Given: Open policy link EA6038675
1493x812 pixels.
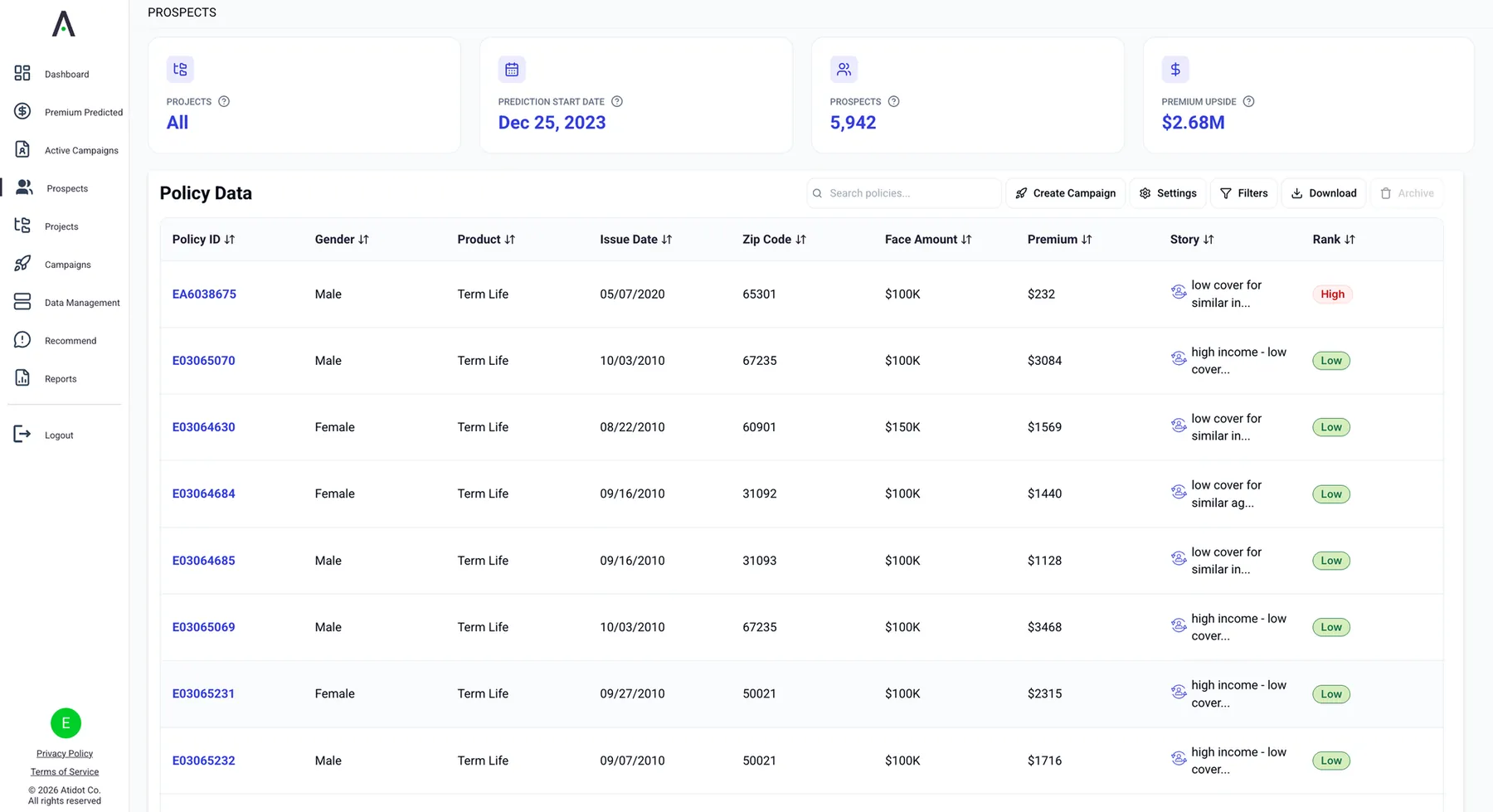Looking at the screenshot, I should tap(204, 294).
